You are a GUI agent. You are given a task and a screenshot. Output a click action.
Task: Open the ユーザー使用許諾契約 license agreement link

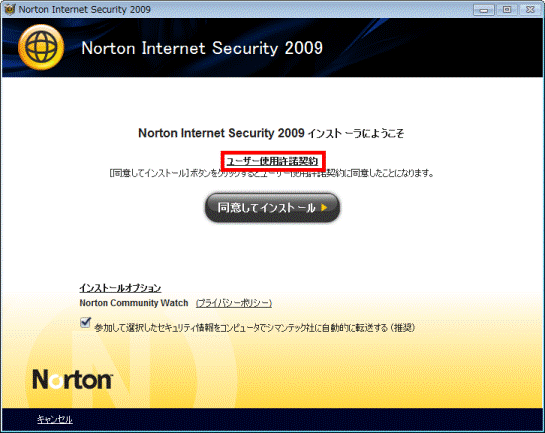click(x=272, y=161)
